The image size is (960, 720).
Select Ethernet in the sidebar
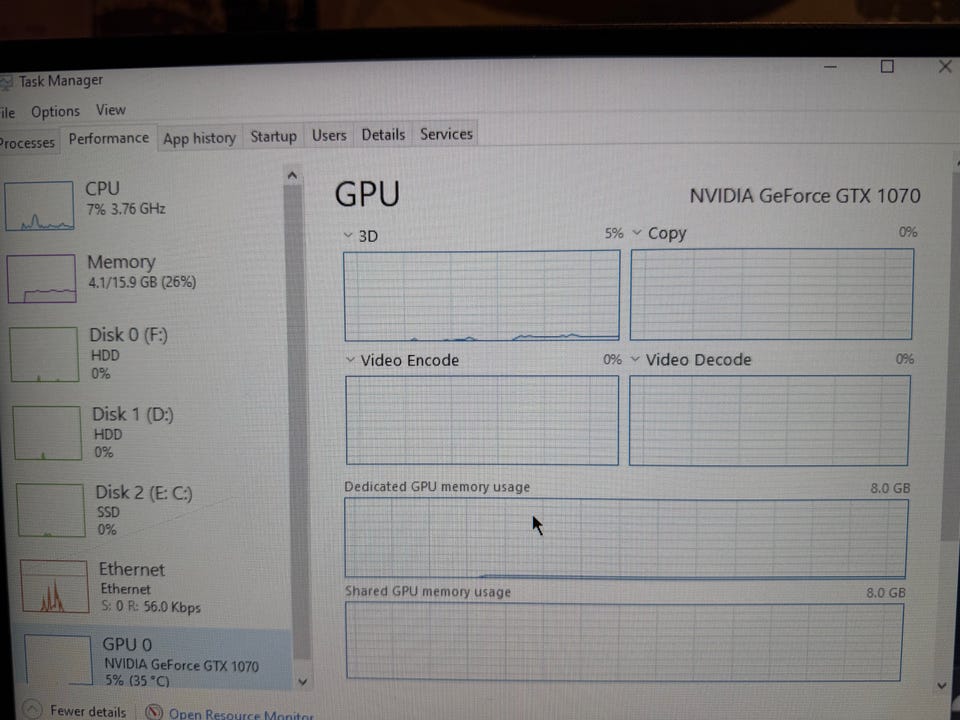[156, 587]
